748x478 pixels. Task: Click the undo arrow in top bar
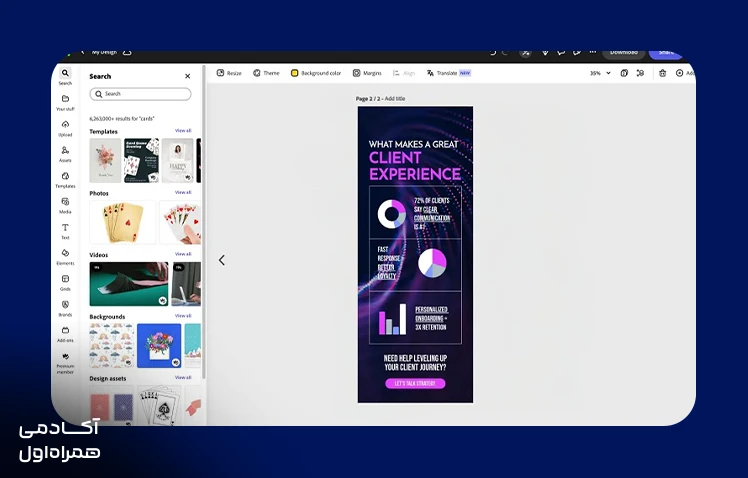[493, 52]
